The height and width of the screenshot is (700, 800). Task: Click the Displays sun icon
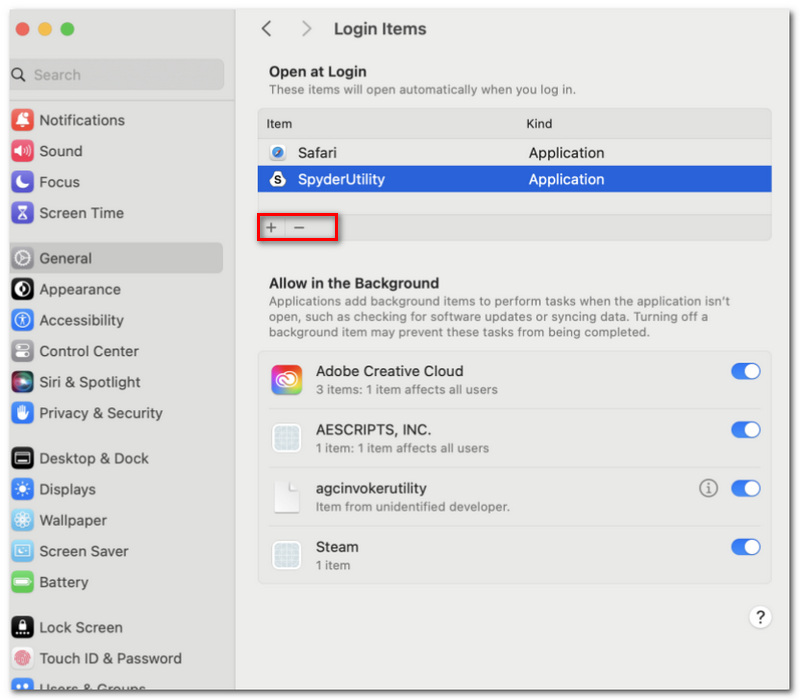(x=22, y=489)
